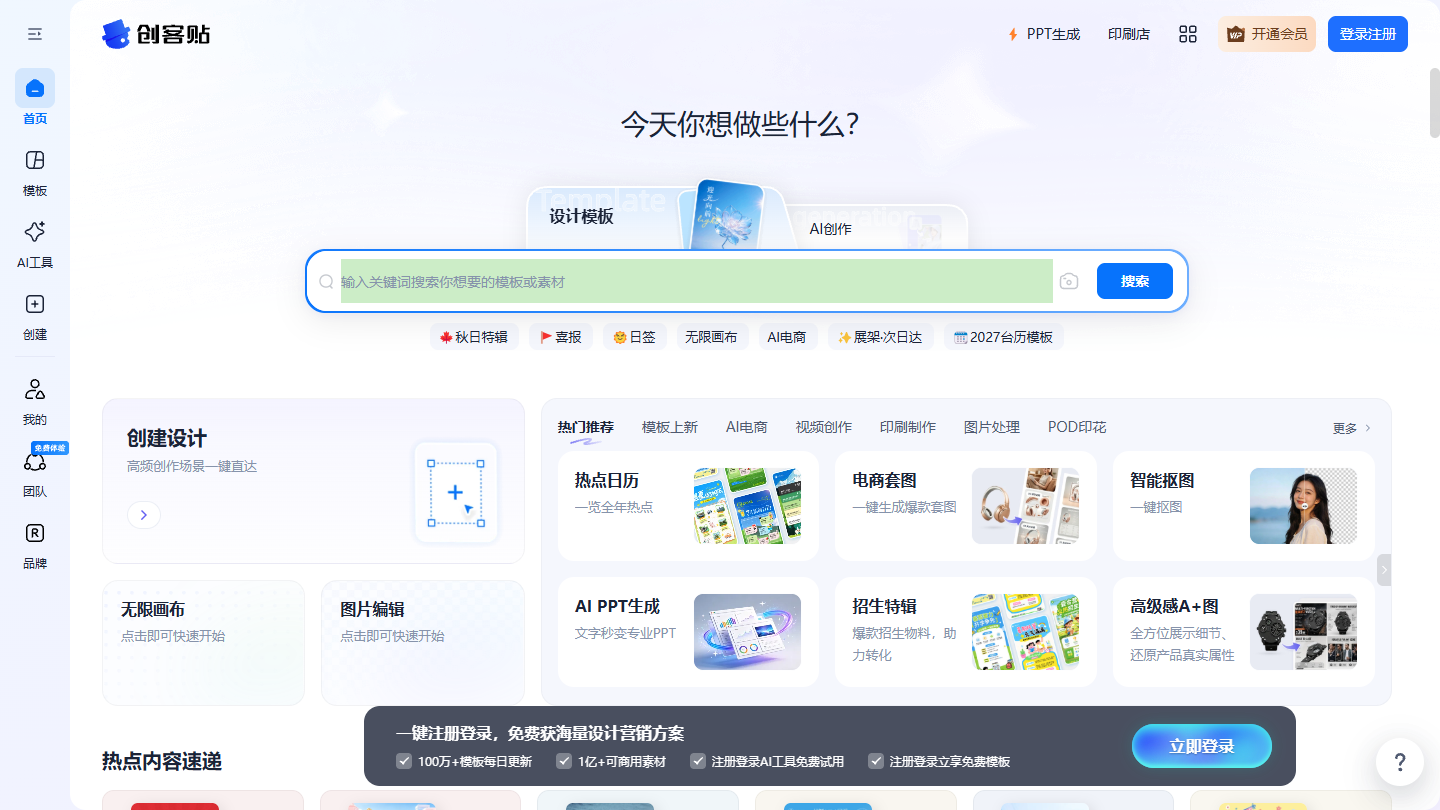Image resolution: width=1440 pixels, height=810 pixels.
Task: Open the help question mark button
Action: point(1400,762)
